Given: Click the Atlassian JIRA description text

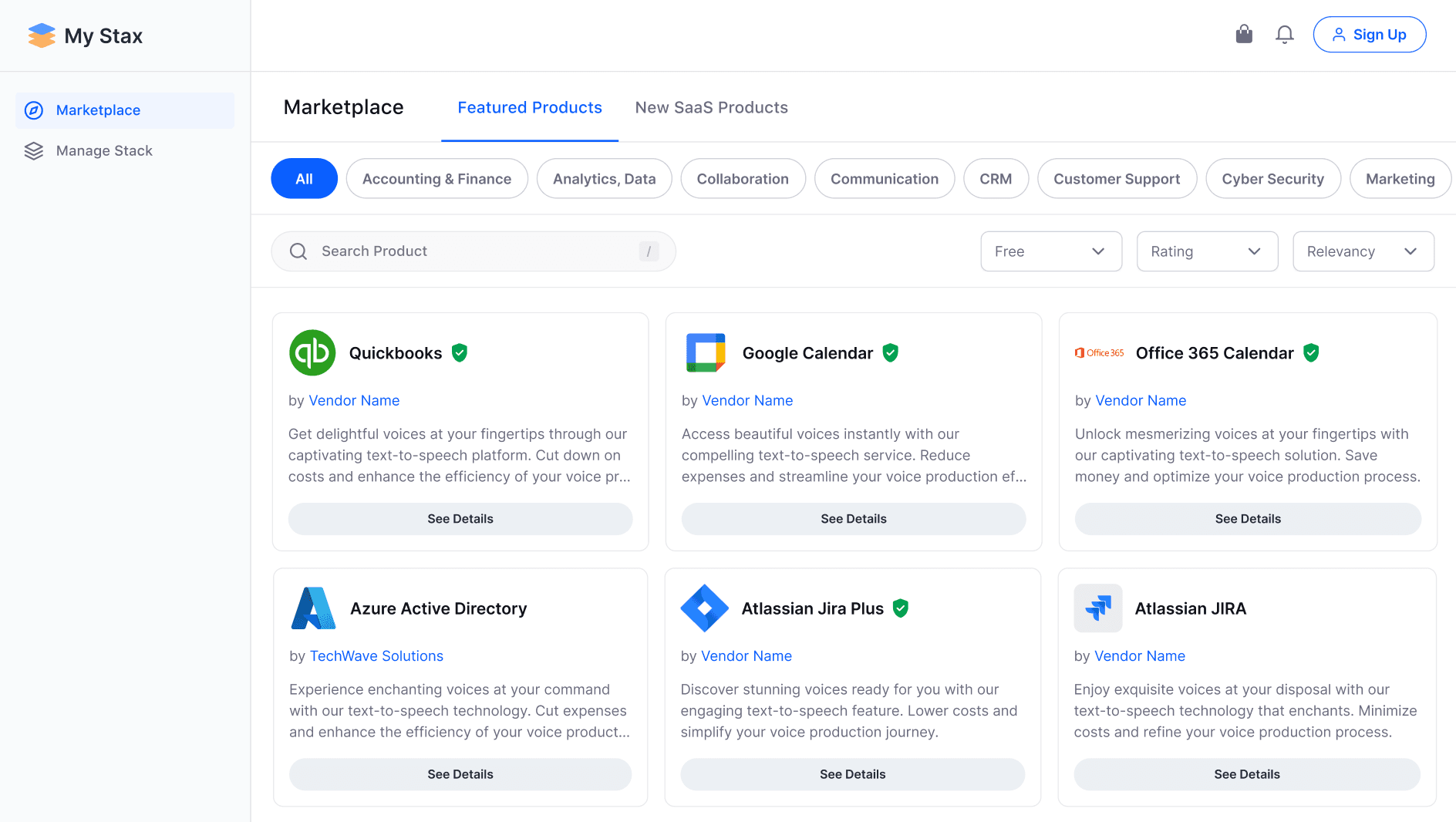Looking at the screenshot, I should coord(1245,711).
